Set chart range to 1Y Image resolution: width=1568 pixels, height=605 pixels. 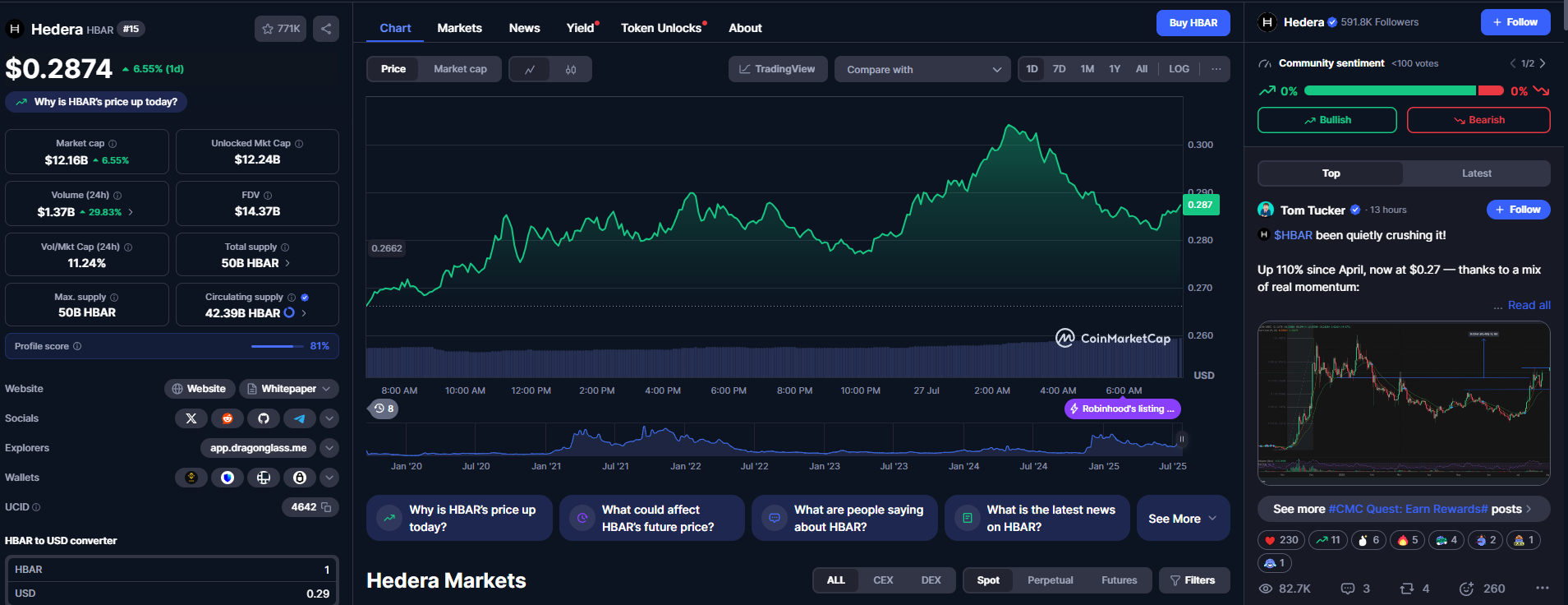coord(1115,69)
